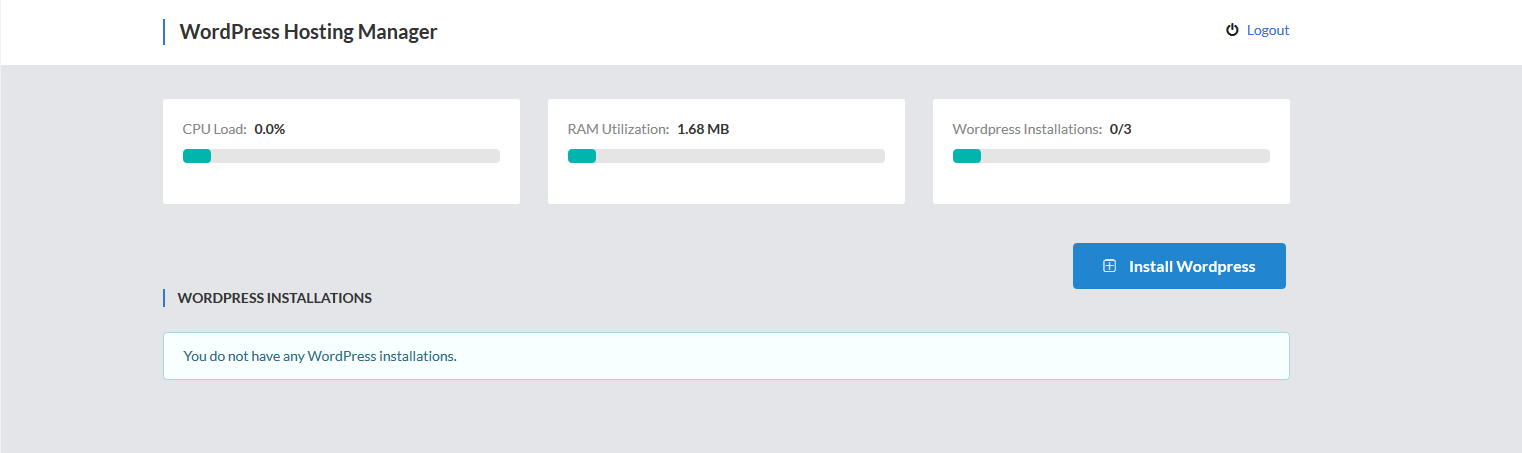
Task: Log out via the Logout link text
Action: point(1267,30)
